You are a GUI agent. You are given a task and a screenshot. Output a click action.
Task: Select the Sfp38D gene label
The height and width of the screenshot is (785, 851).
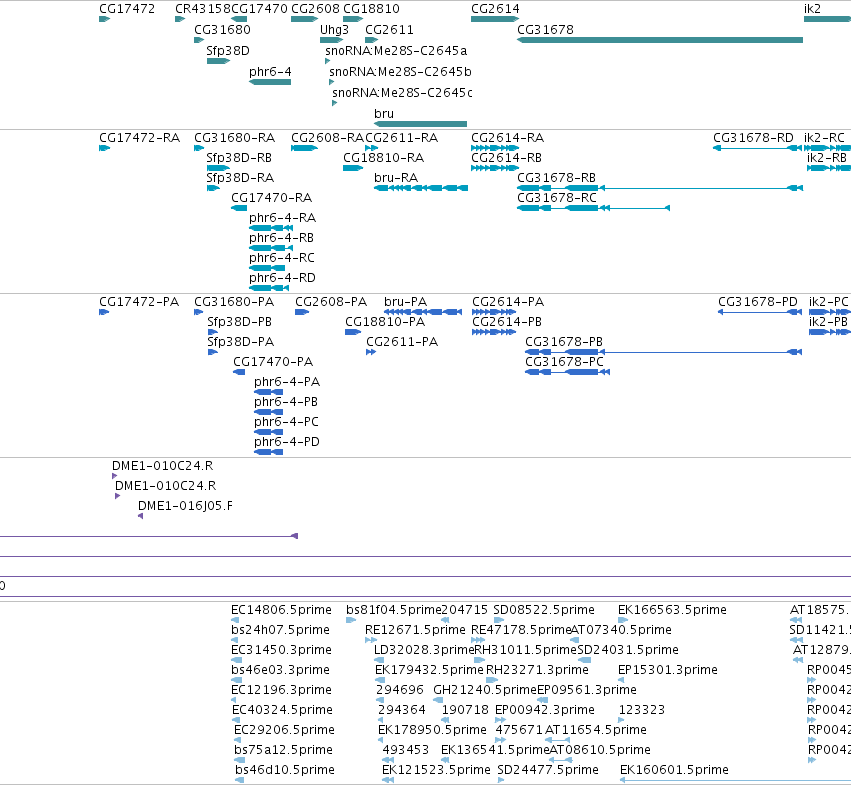[228, 50]
